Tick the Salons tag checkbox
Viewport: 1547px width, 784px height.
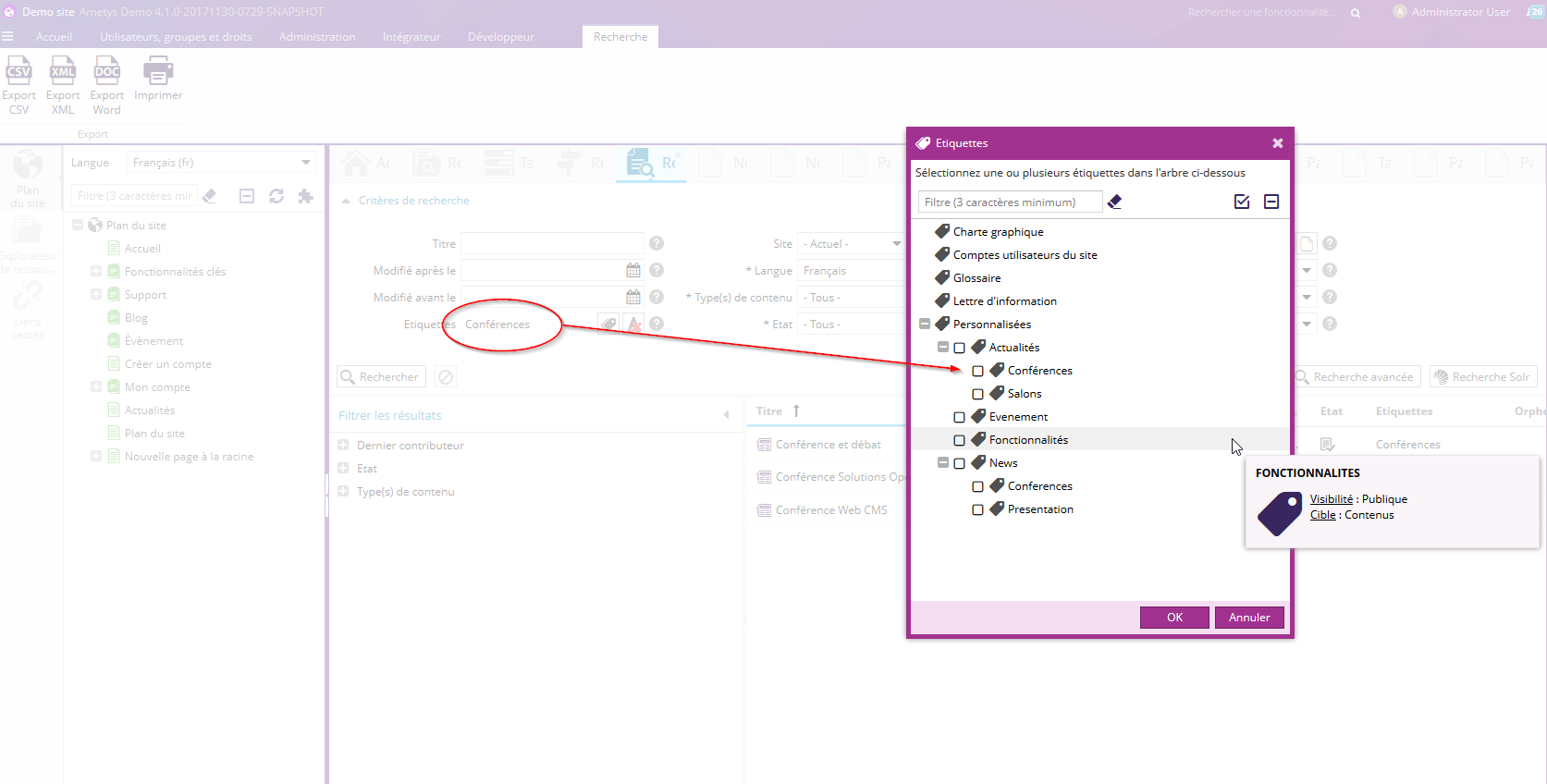coord(977,394)
